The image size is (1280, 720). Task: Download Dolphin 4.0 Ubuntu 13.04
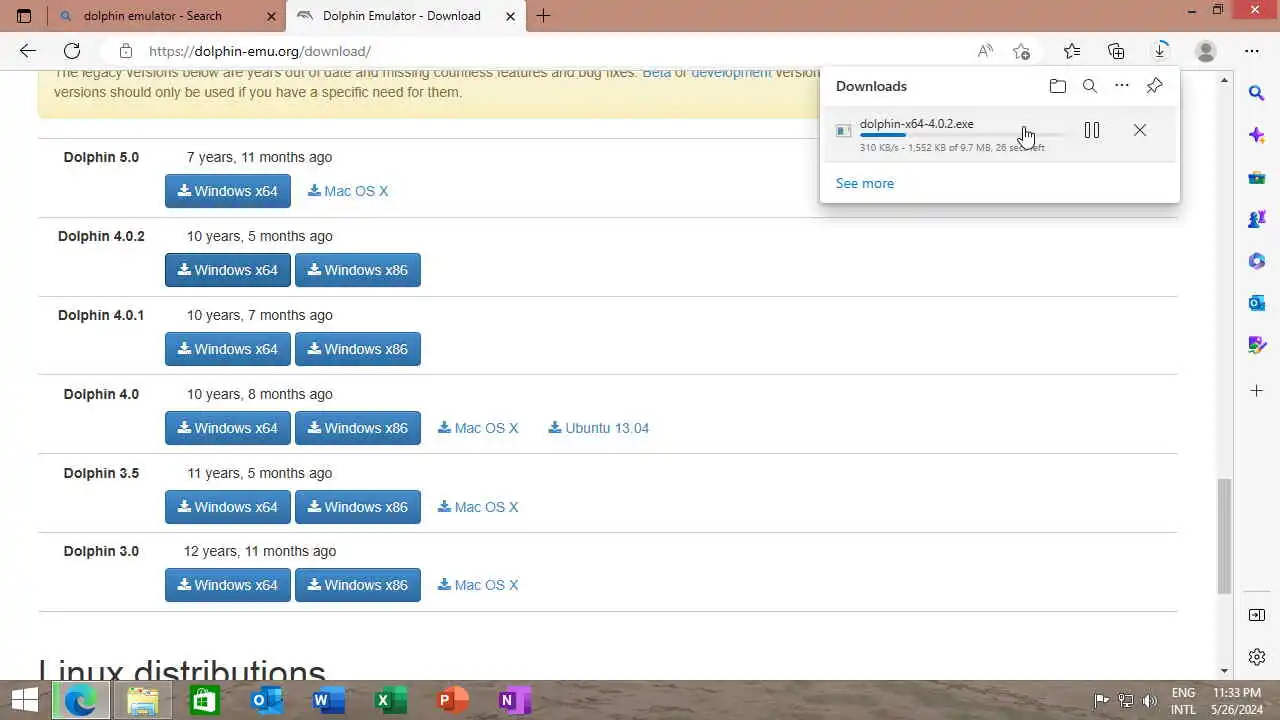[599, 428]
